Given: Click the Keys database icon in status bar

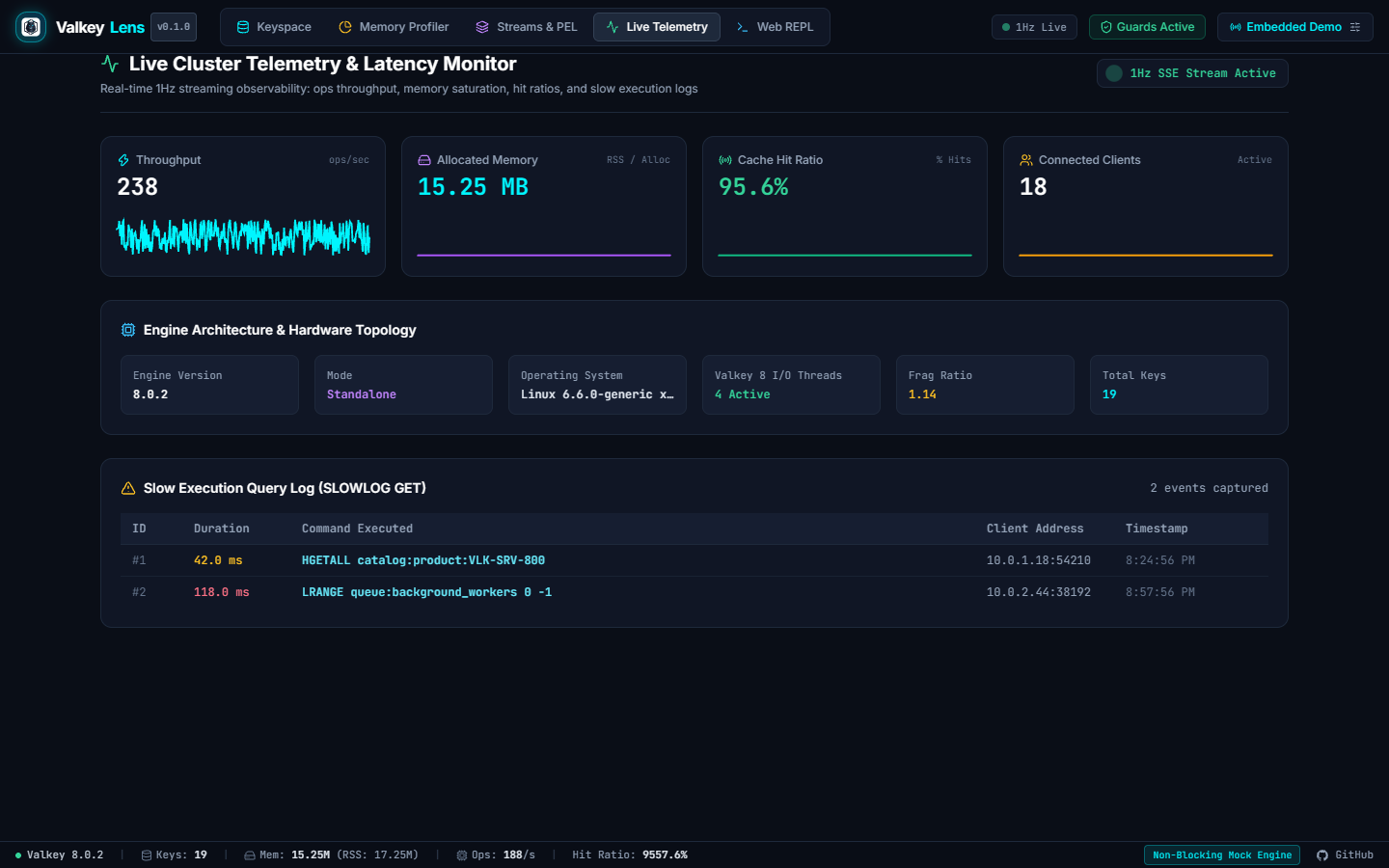Looking at the screenshot, I should point(147,855).
